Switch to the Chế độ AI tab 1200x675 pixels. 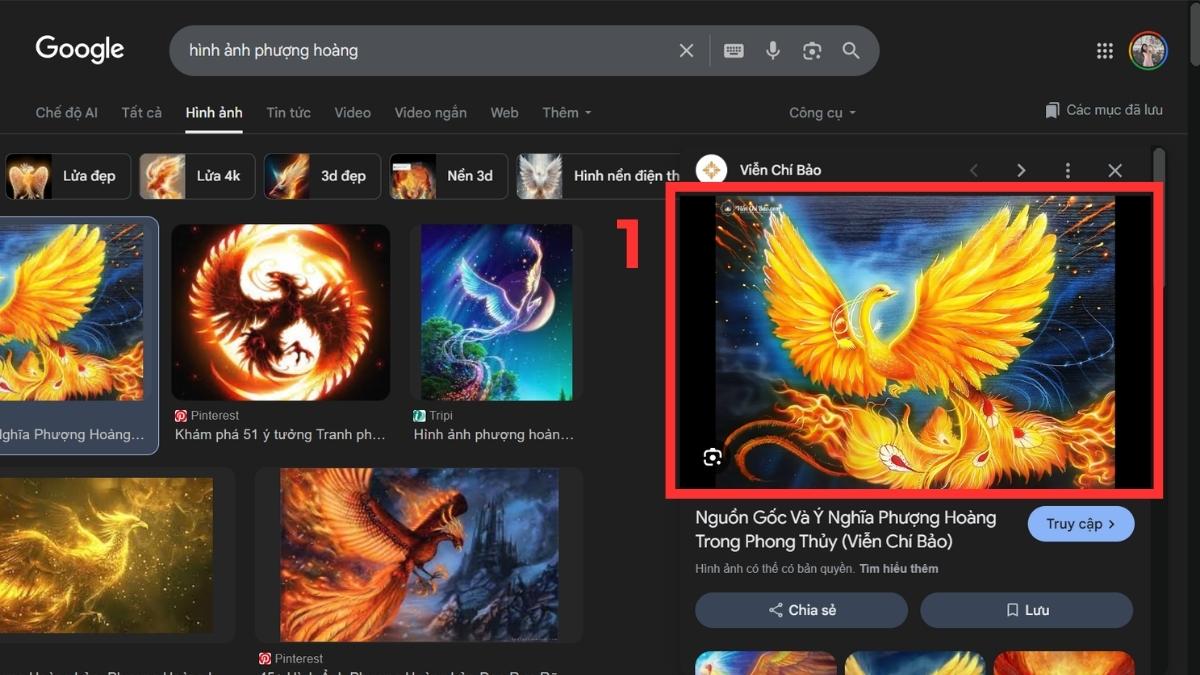coord(67,112)
